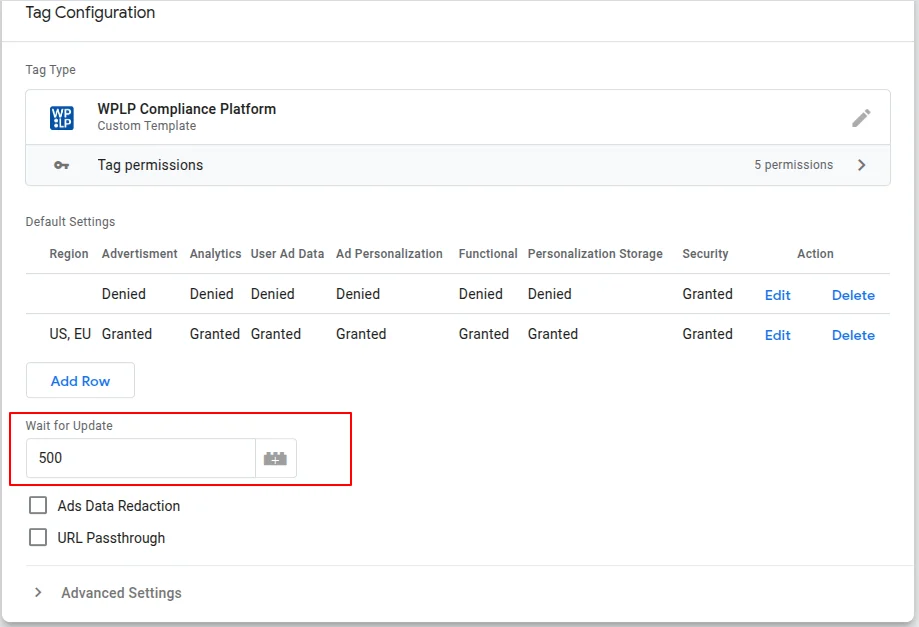Click the Advanced Settings label
919x627 pixels.
point(121,592)
